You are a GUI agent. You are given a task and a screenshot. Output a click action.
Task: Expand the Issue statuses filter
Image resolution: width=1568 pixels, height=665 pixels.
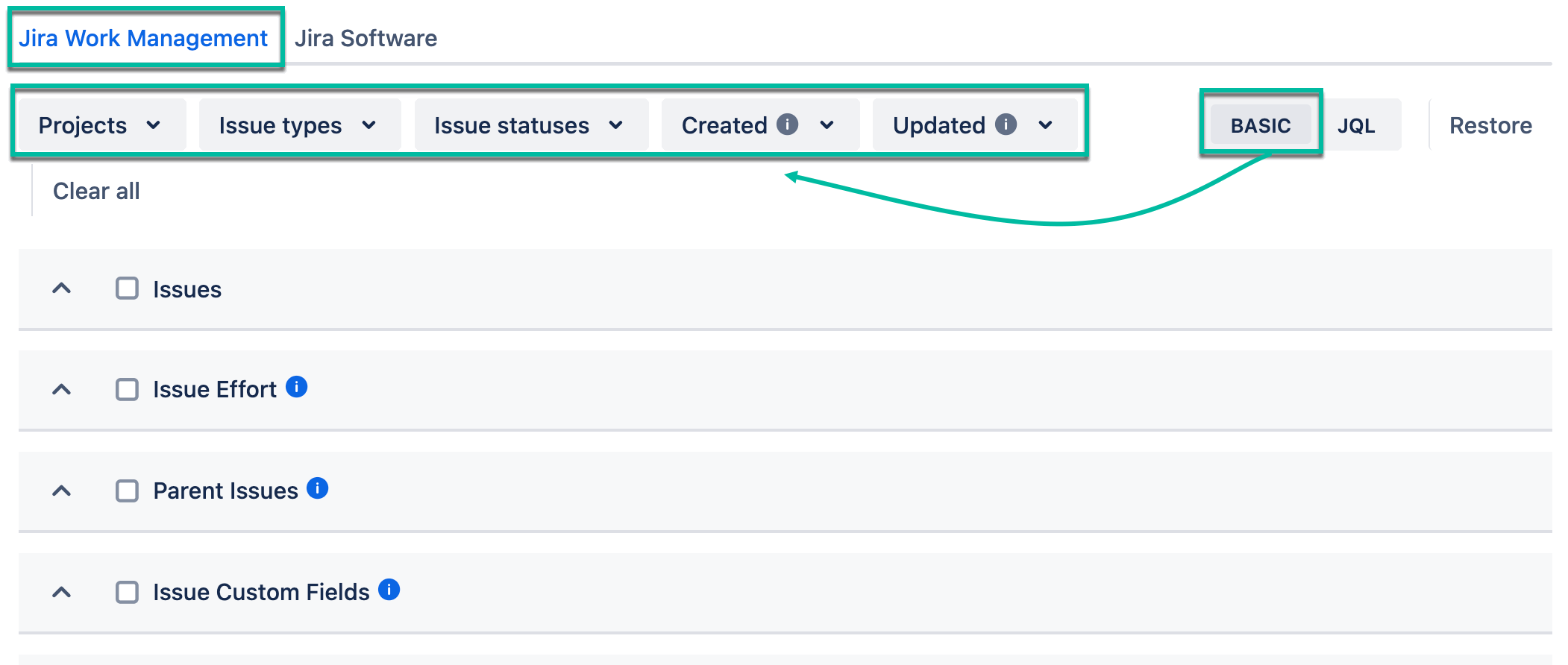[530, 125]
